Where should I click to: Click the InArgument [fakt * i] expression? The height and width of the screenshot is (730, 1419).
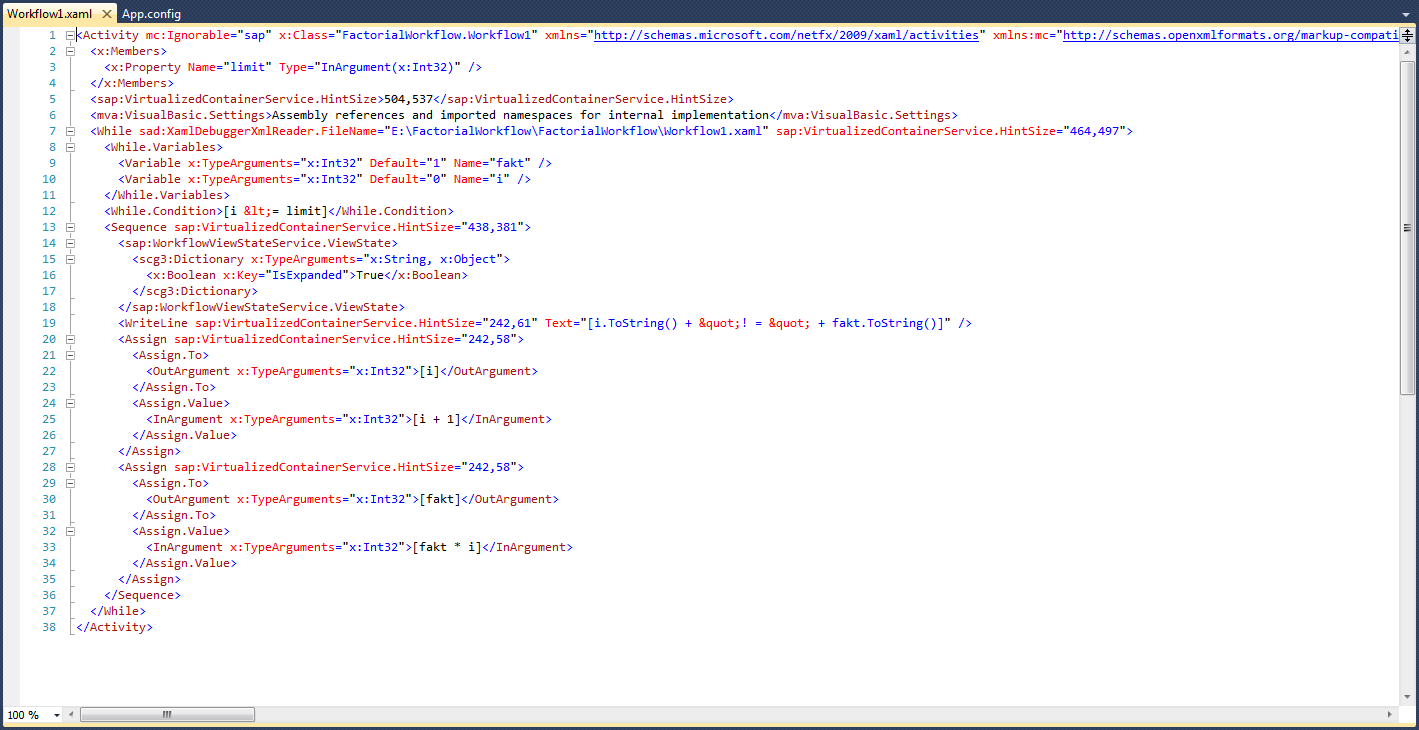pyautogui.click(x=447, y=547)
